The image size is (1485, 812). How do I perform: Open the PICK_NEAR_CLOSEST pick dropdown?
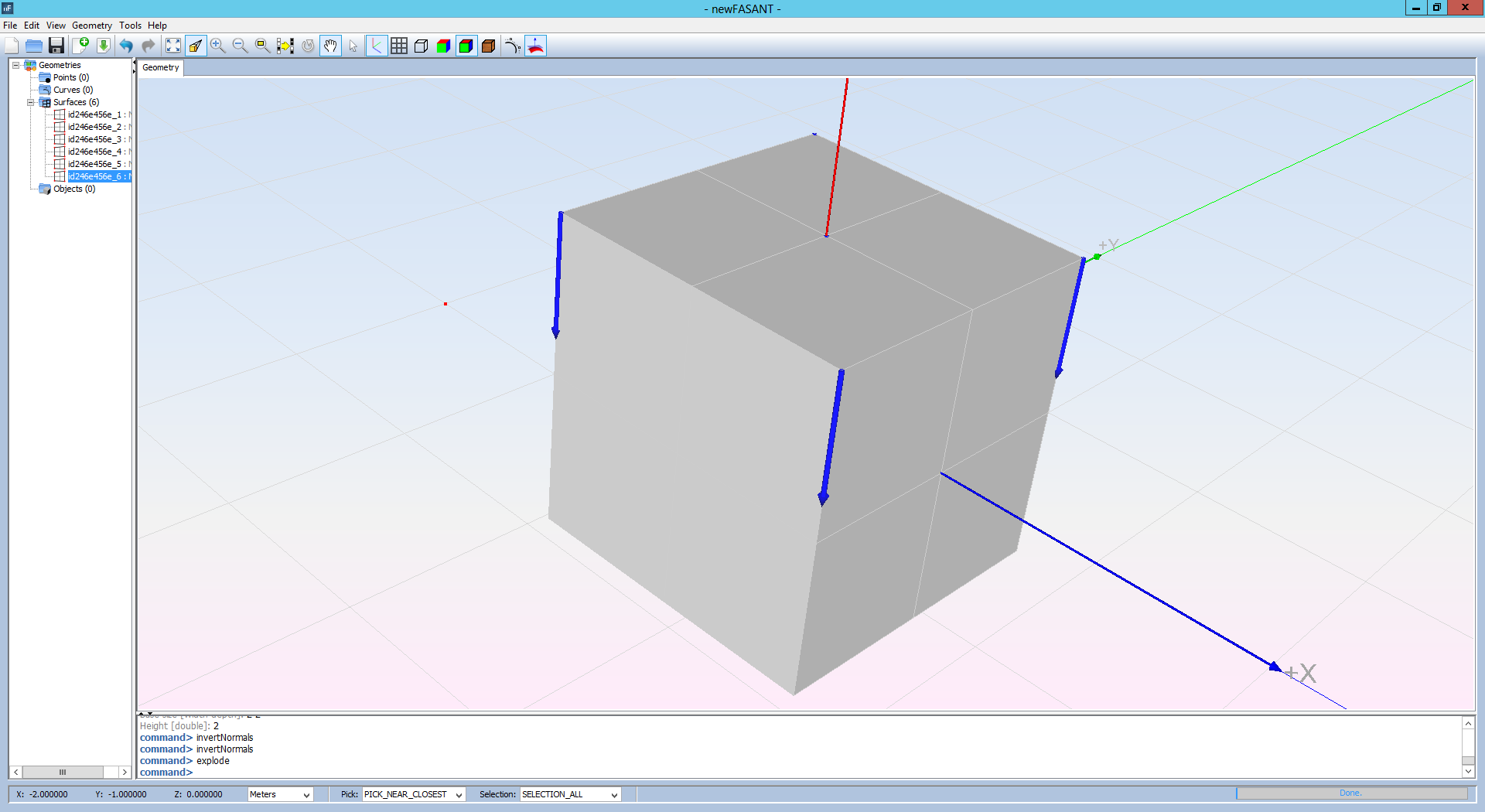pos(413,794)
